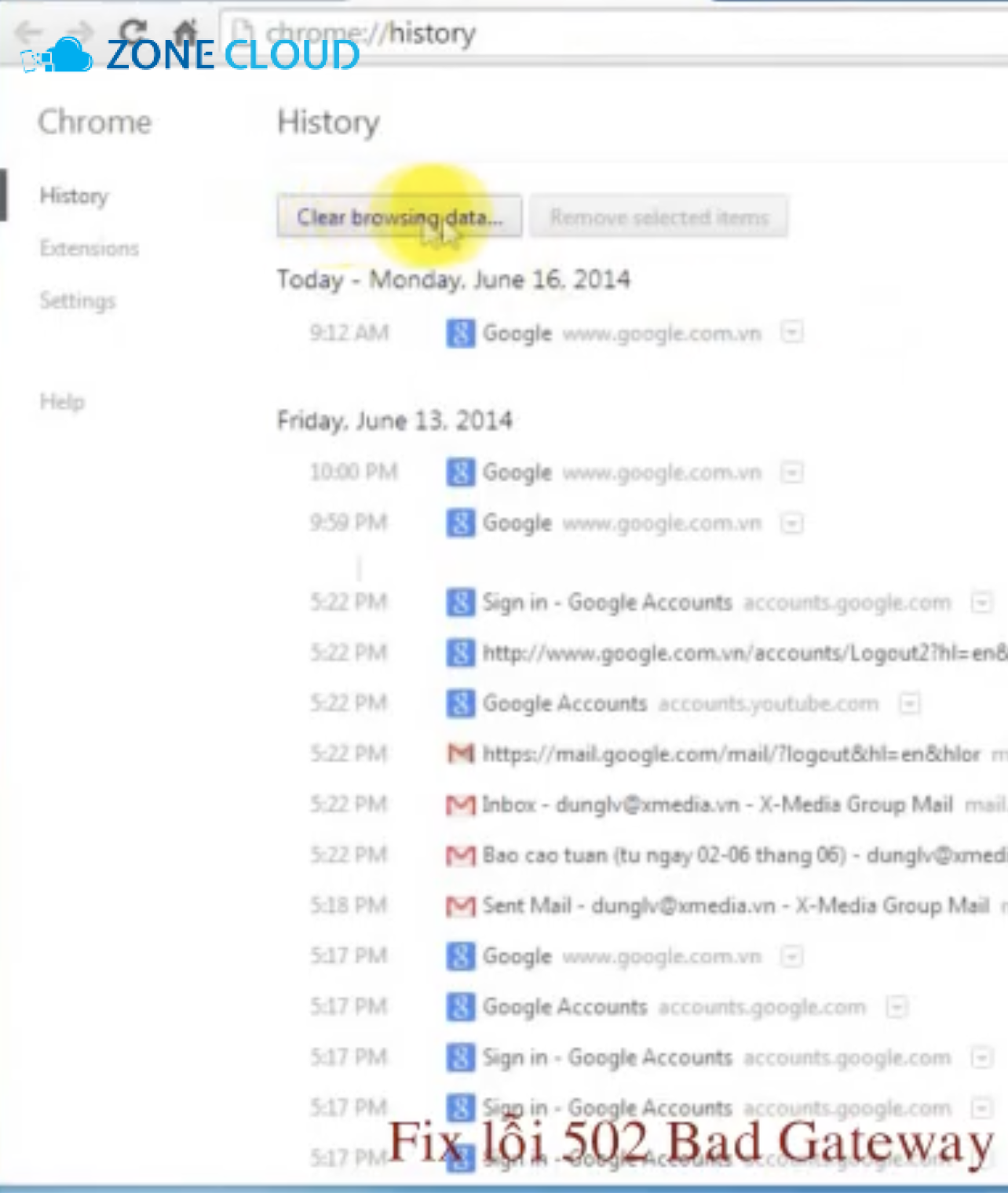Expand the menu arrow for the 9:59 PM entry
1008x1193 pixels.
(x=791, y=523)
